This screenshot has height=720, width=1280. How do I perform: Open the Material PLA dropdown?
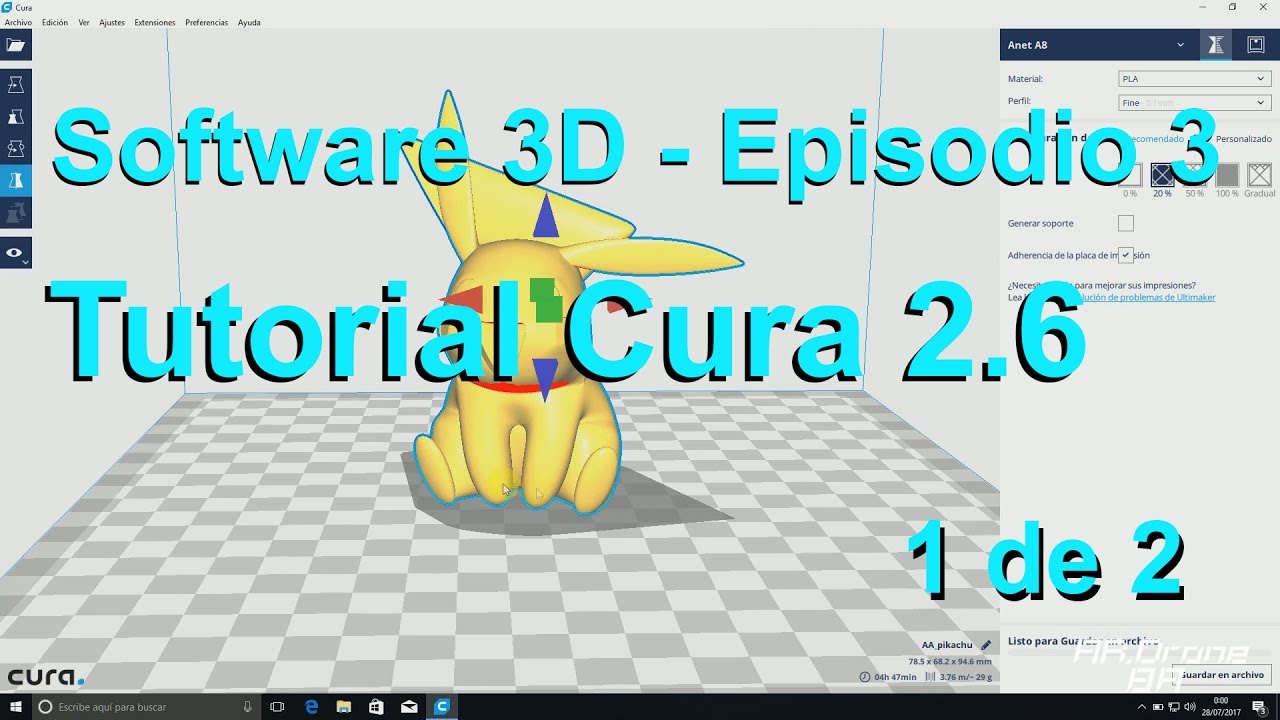coord(1194,78)
